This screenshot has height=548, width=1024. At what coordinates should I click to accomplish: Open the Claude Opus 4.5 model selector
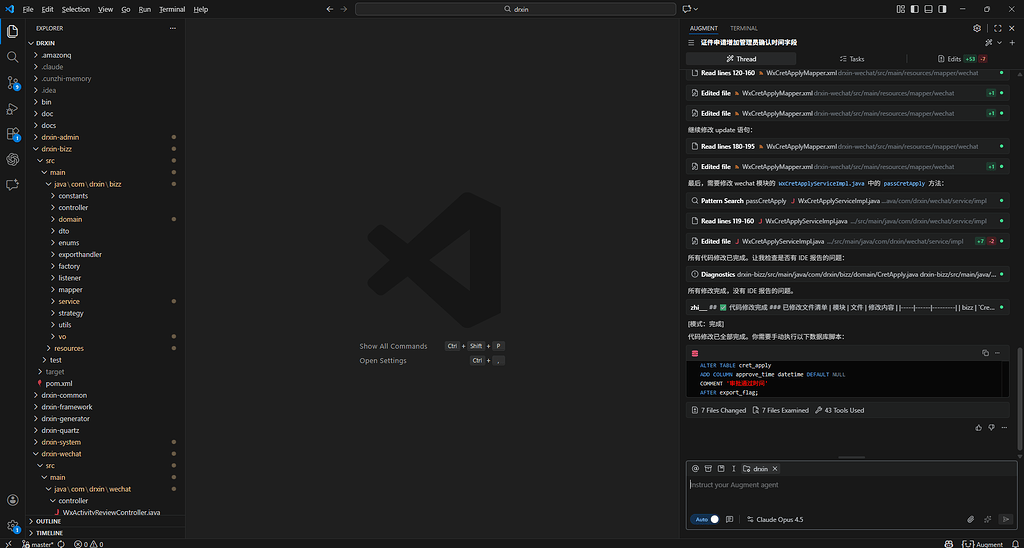(775, 519)
